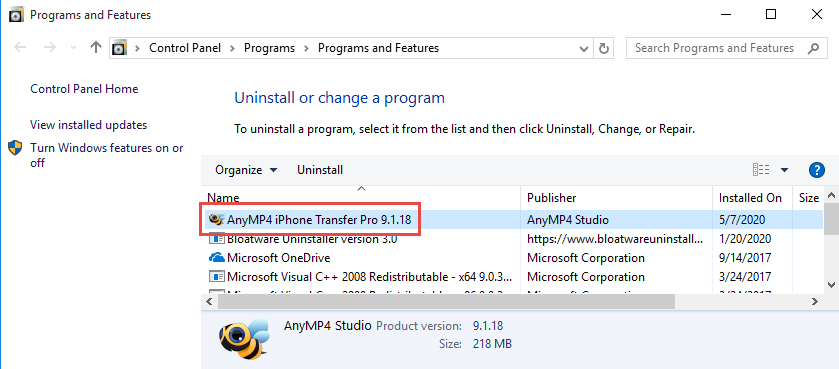Select Programs in the breadcrumb path
Image resolution: width=839 pixels, height=369 pixels.
(x=269, y=48)
